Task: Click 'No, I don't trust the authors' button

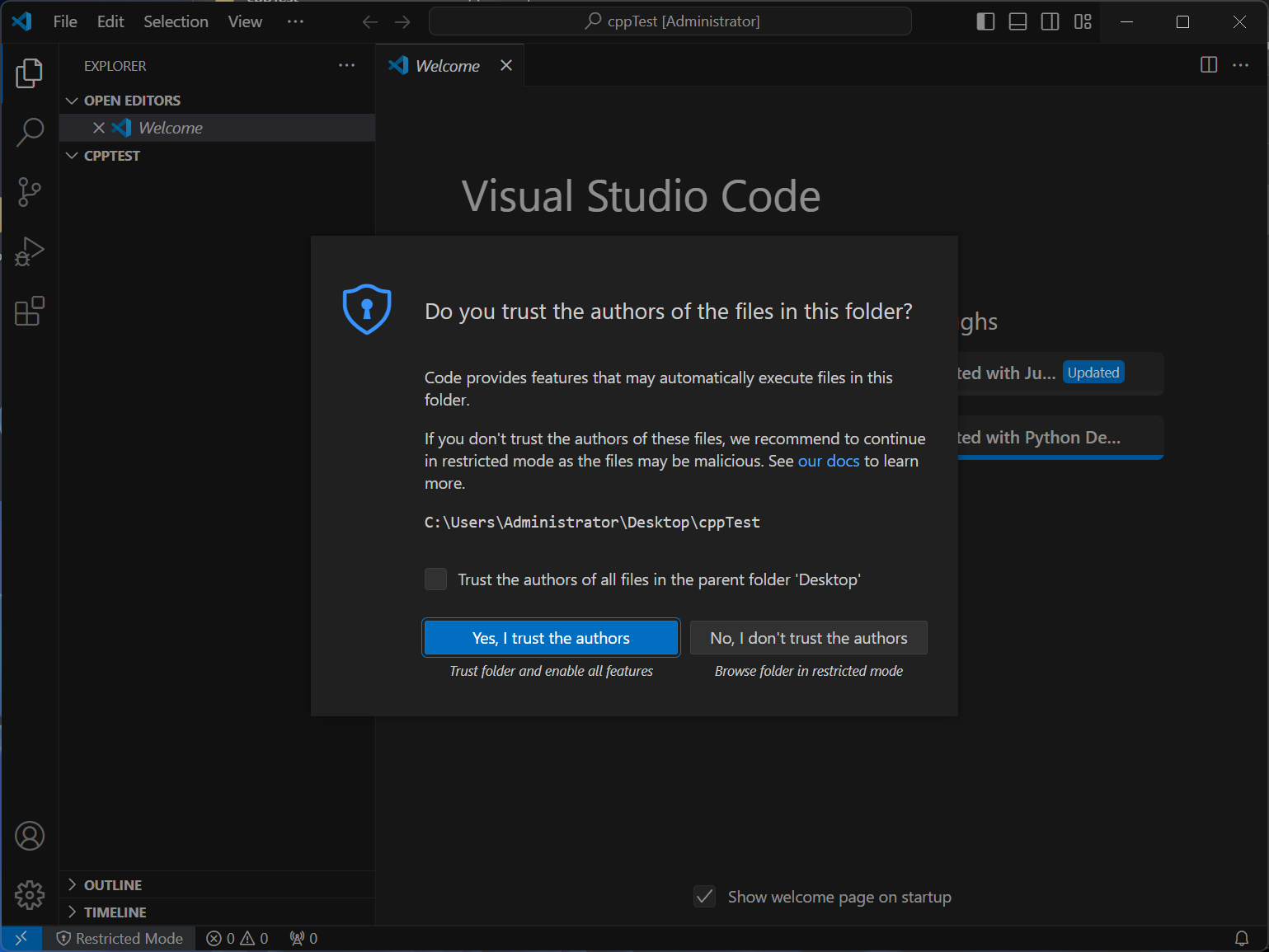Action: tap(809, 638)
